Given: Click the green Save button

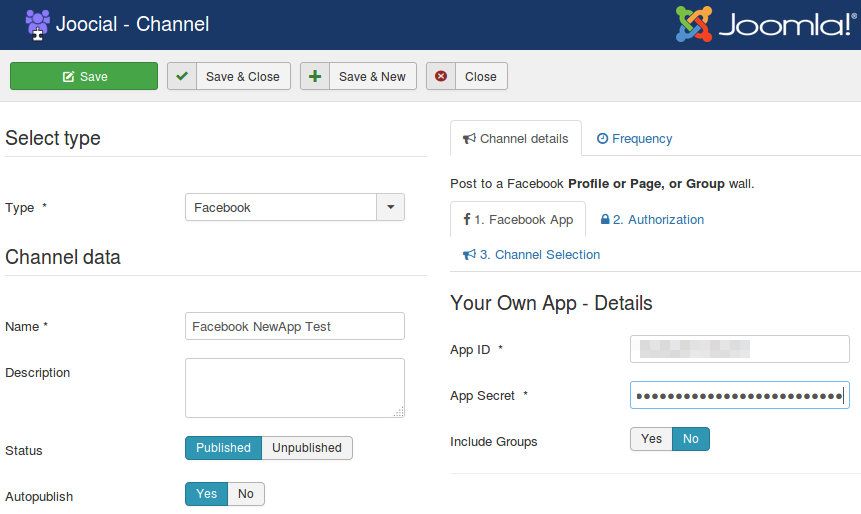Looking at the screenshot, I should tap(84, 76).
